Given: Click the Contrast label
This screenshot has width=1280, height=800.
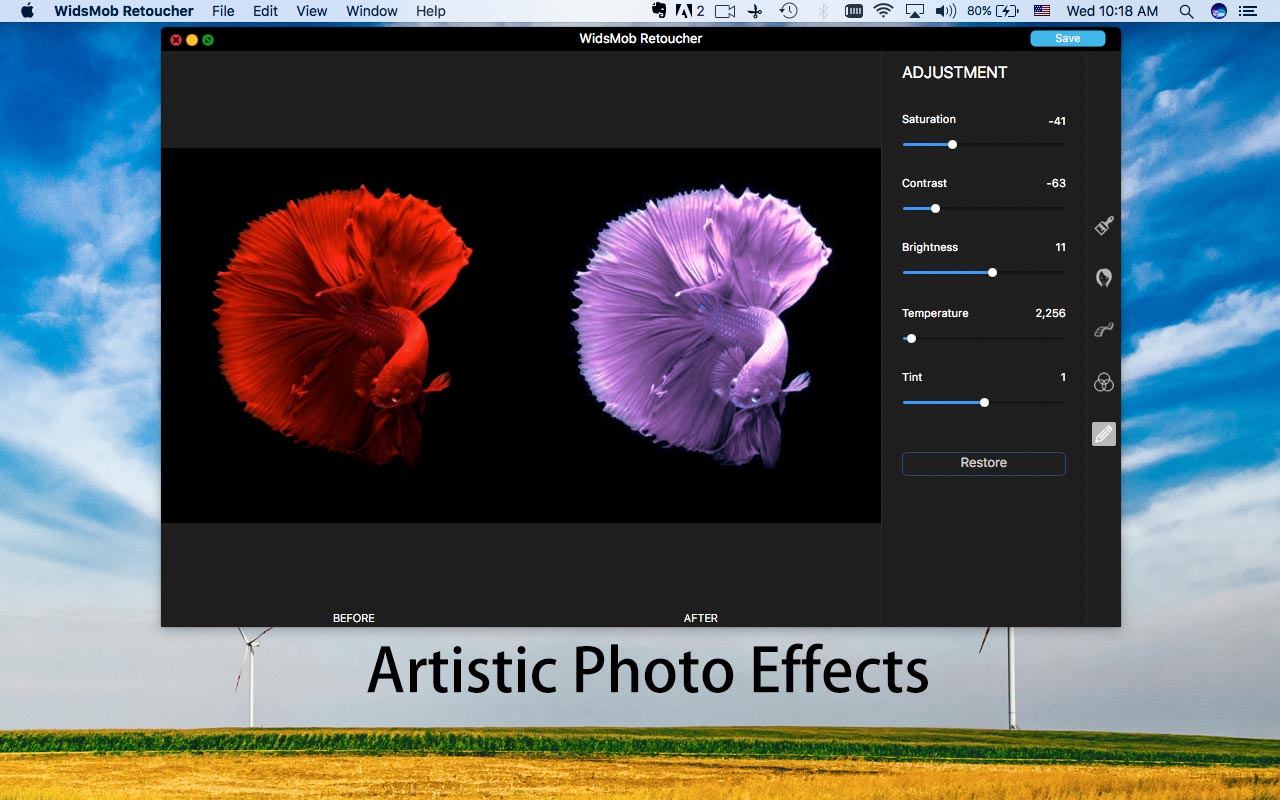Looking at the screenshot, I should [x=924, y=183].
